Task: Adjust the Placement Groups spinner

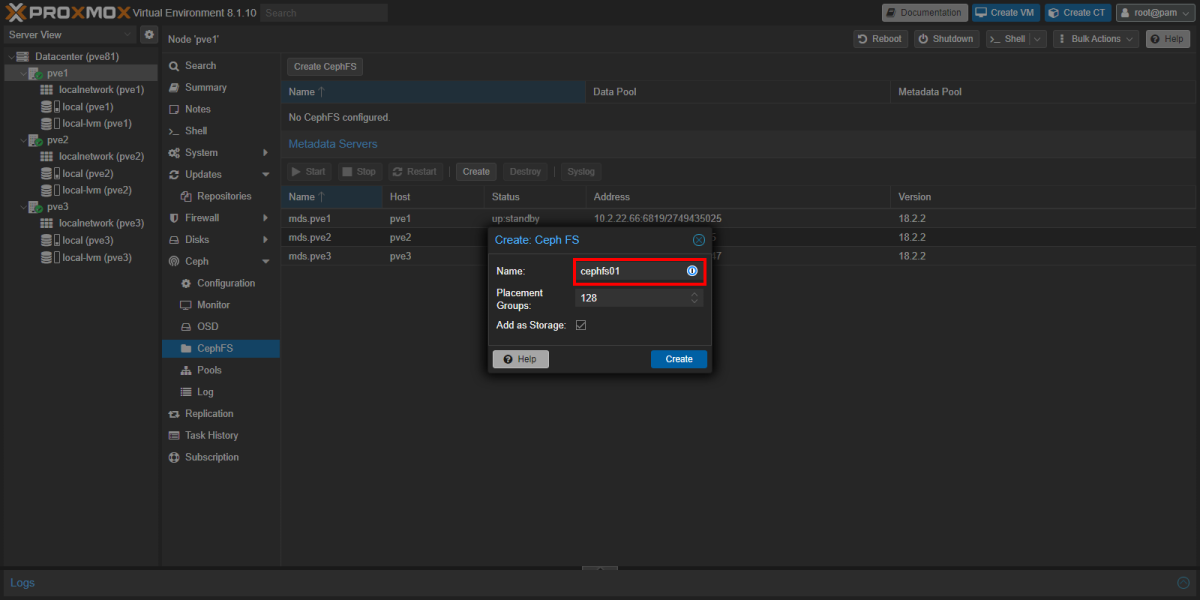Action: pyautogui.click(x=695, y=298)
